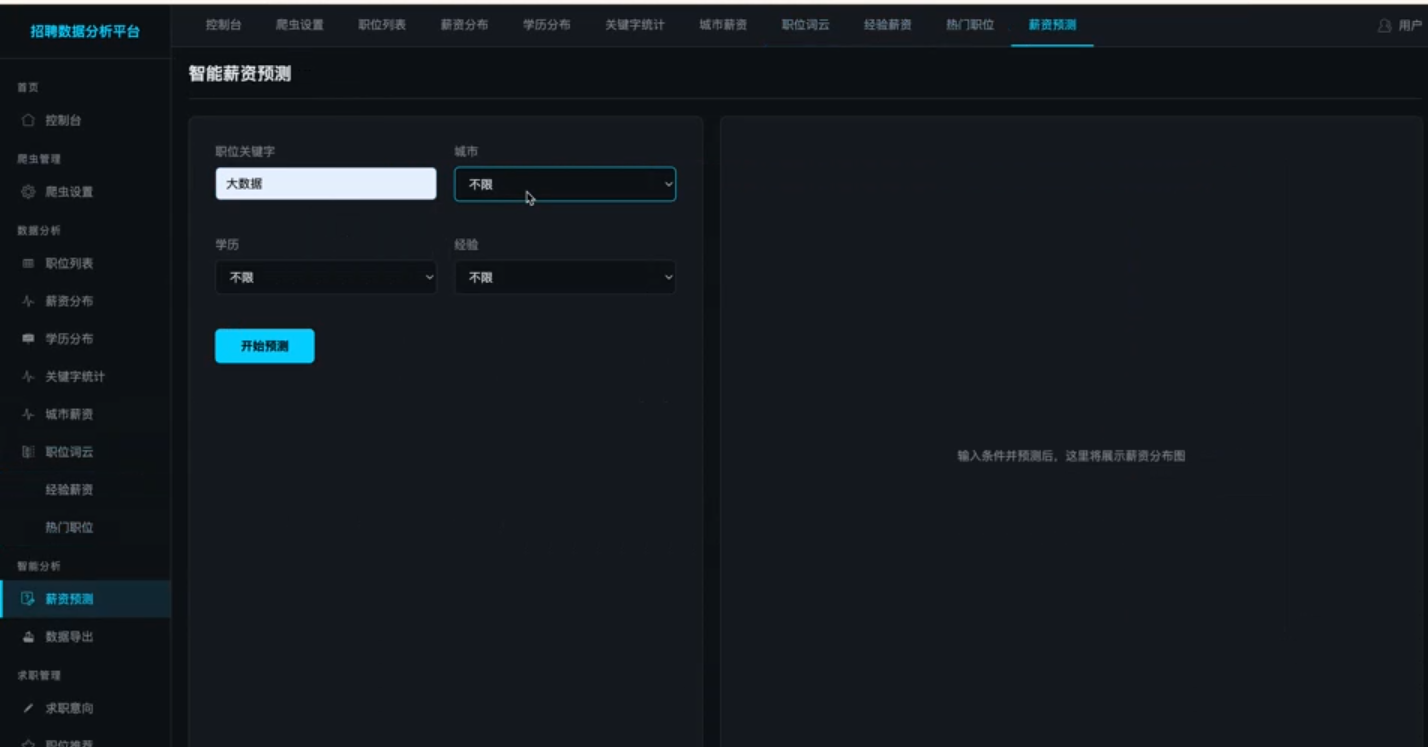The image size is (1428, 747).
Task: Click the icon beside 学历分布 in sidebar
Action: click(x=28, y=339)
